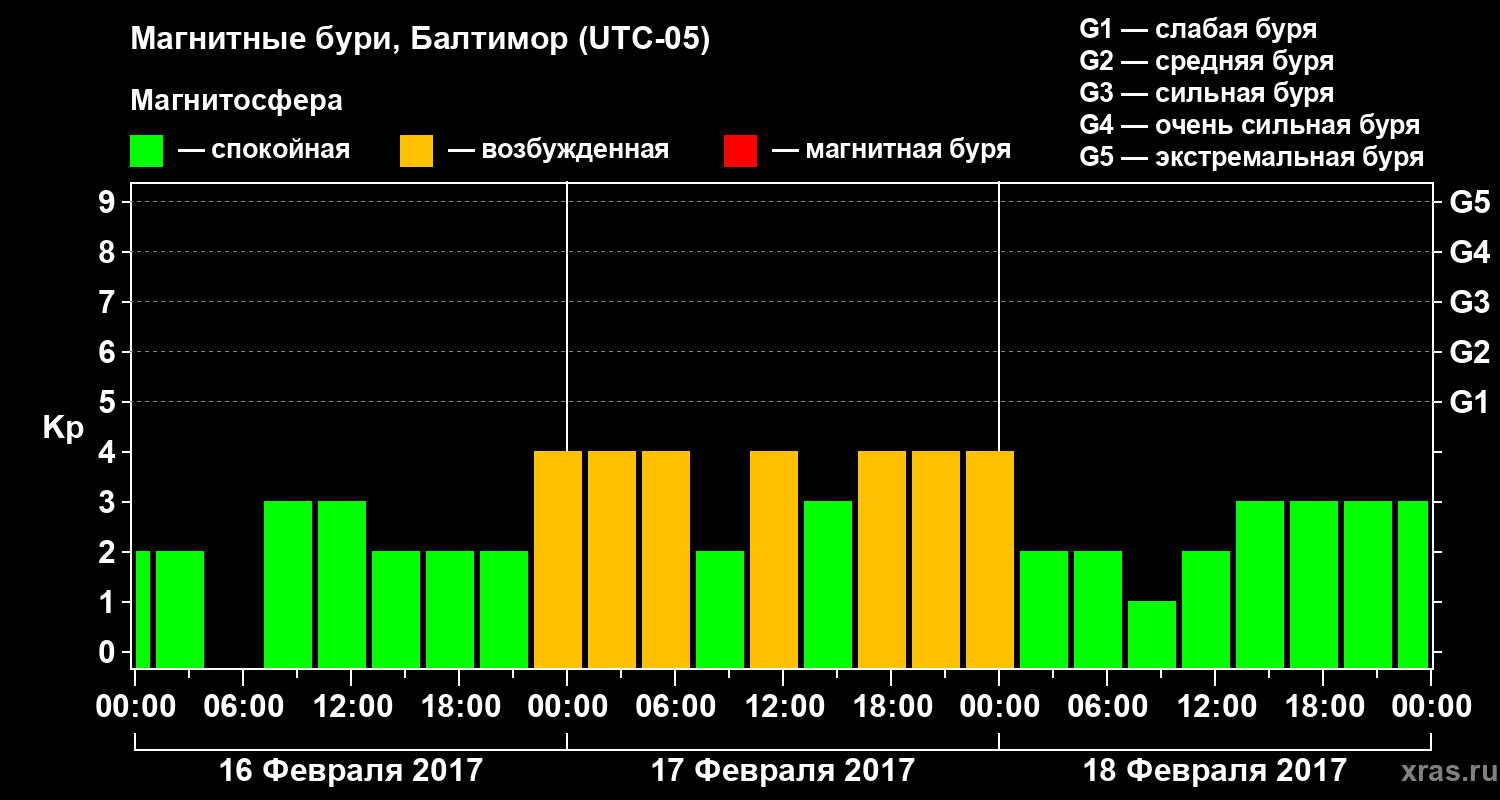
Task: Click the '06:00' time label on 17 February
Action: [x=675, y=707]
